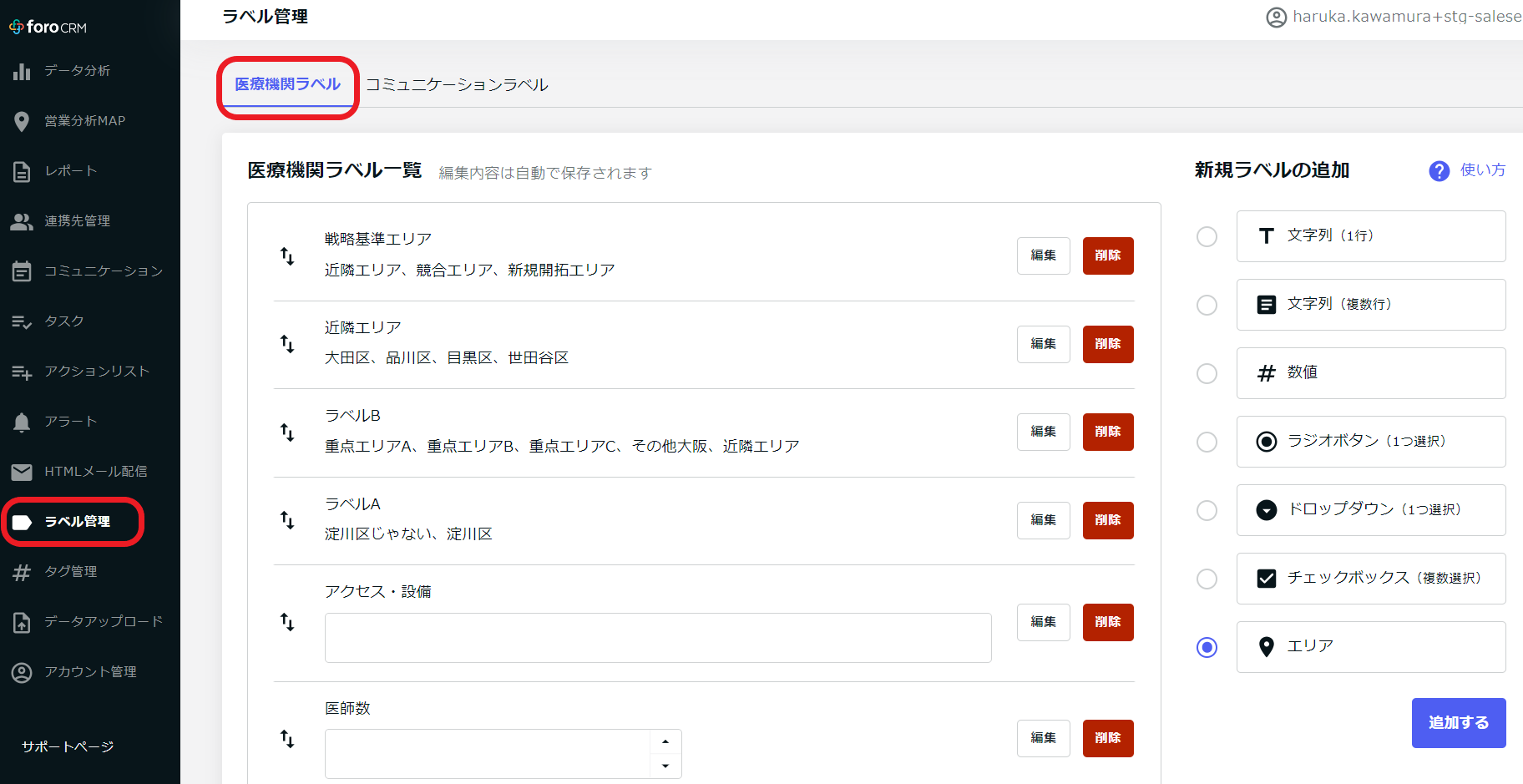Increase the 医師数 stepper value
This screenshot has width=1523, height=784.
coord(665,741)
